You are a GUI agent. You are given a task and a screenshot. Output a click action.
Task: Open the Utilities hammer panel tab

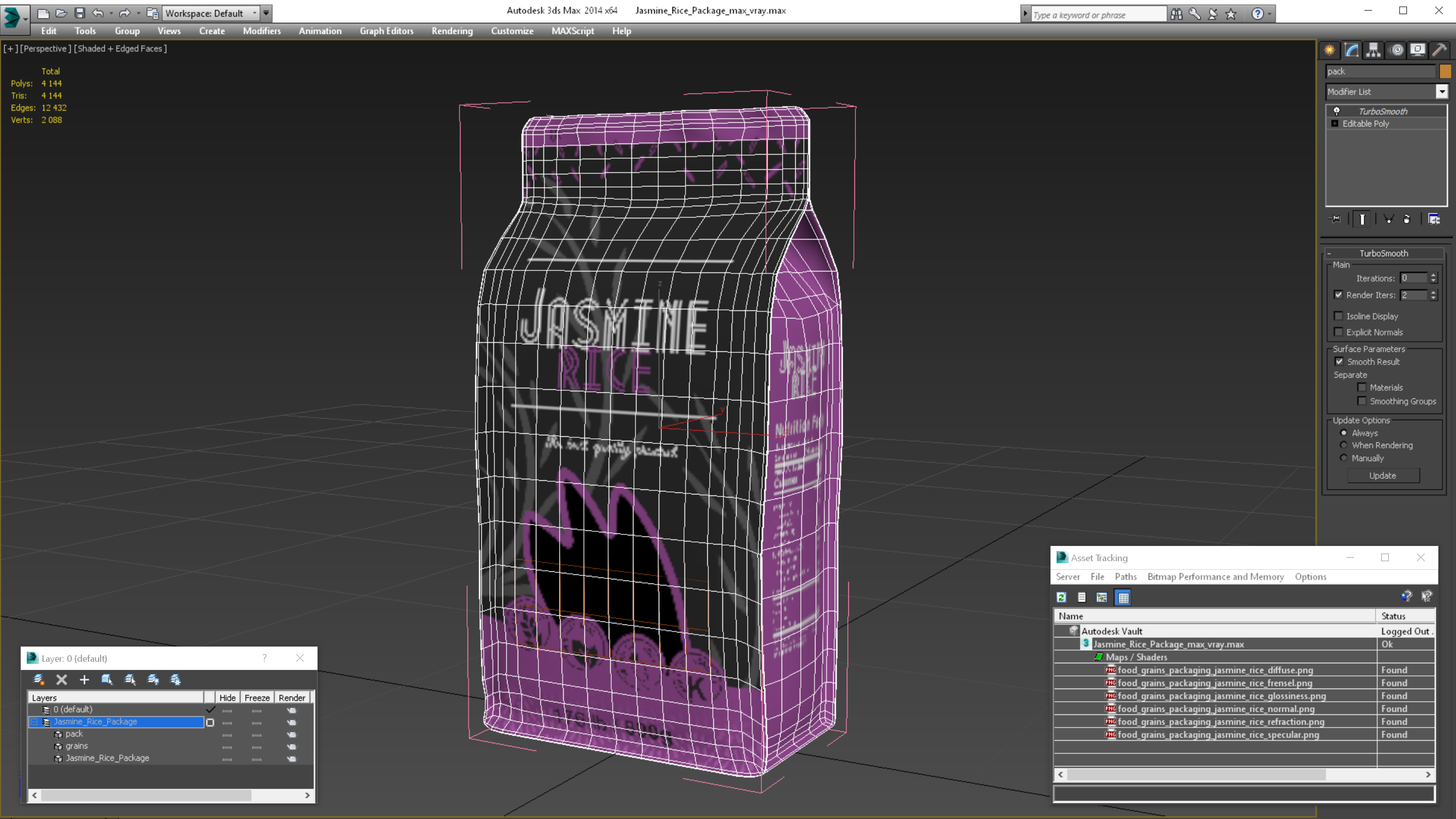[x=1439, y=51]
